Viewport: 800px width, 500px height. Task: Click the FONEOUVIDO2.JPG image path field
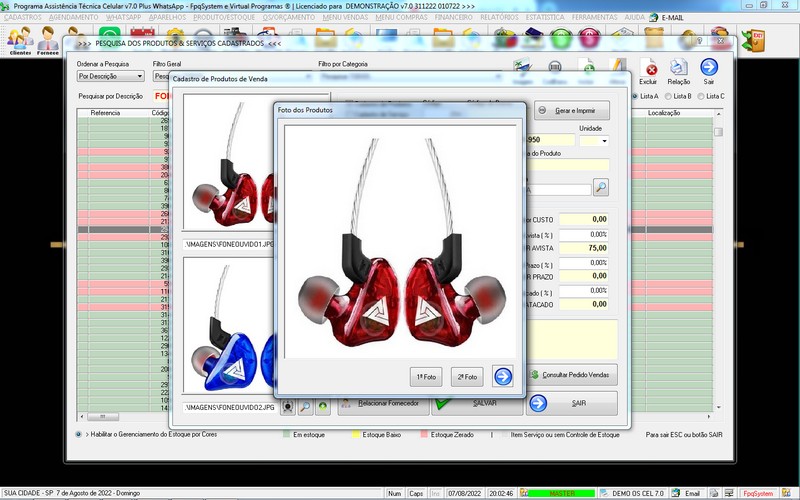(x=230, y=407)
